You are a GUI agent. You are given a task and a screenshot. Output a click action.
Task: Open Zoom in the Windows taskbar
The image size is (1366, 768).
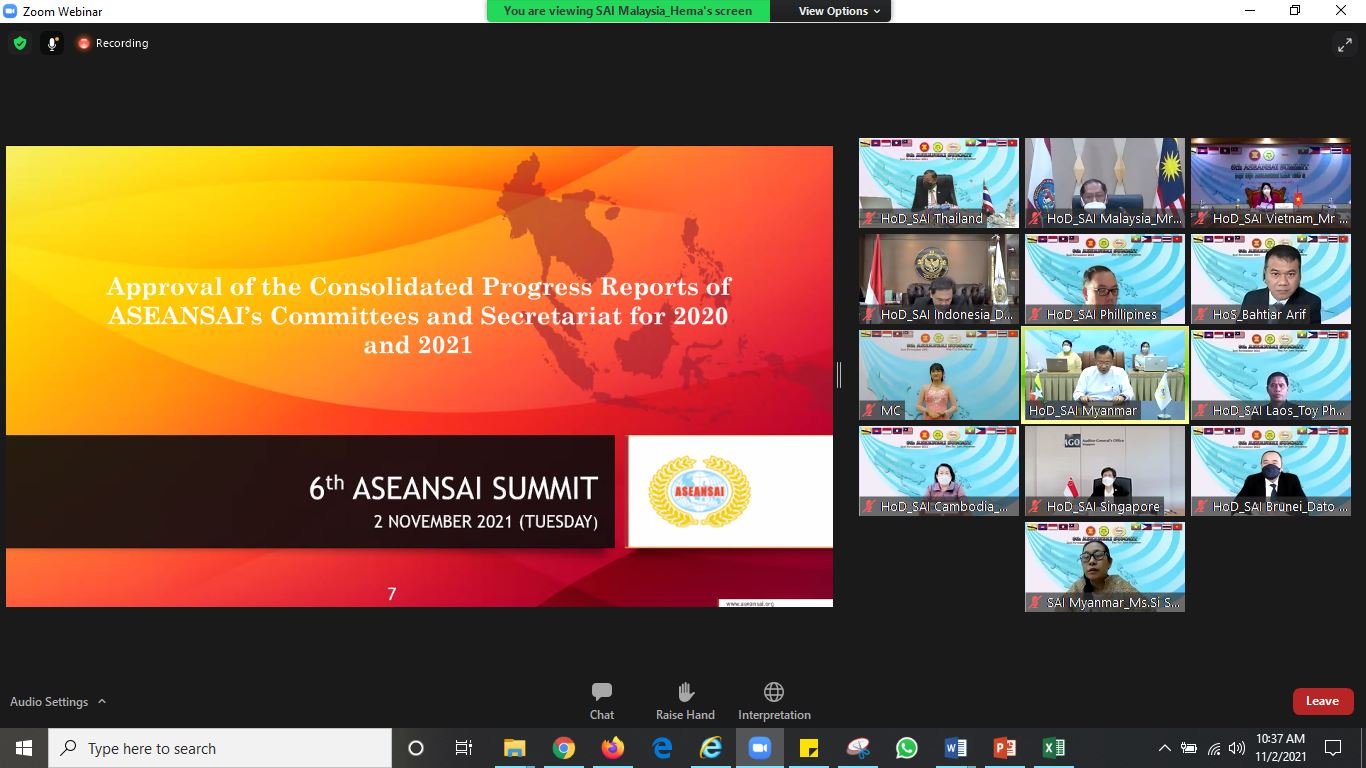pyautogui.click(x=759, y=748)
